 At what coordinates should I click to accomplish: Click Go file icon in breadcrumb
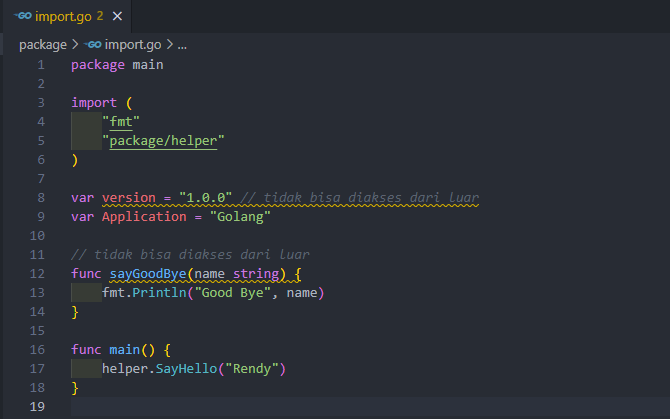[93, 44]
